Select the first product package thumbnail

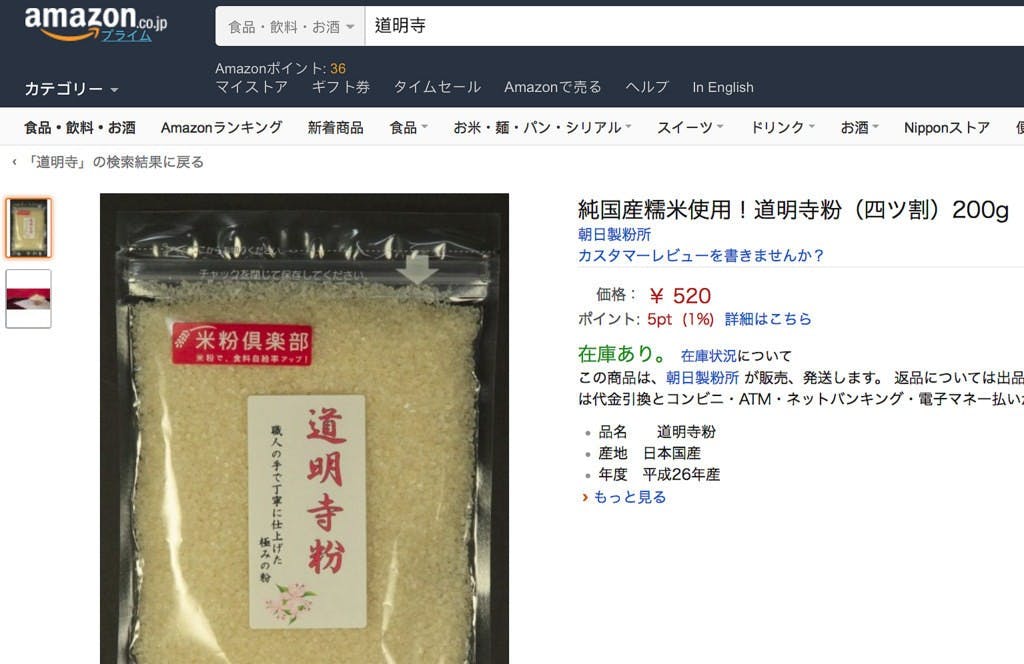pyautogui.click(x=28, y=228)
